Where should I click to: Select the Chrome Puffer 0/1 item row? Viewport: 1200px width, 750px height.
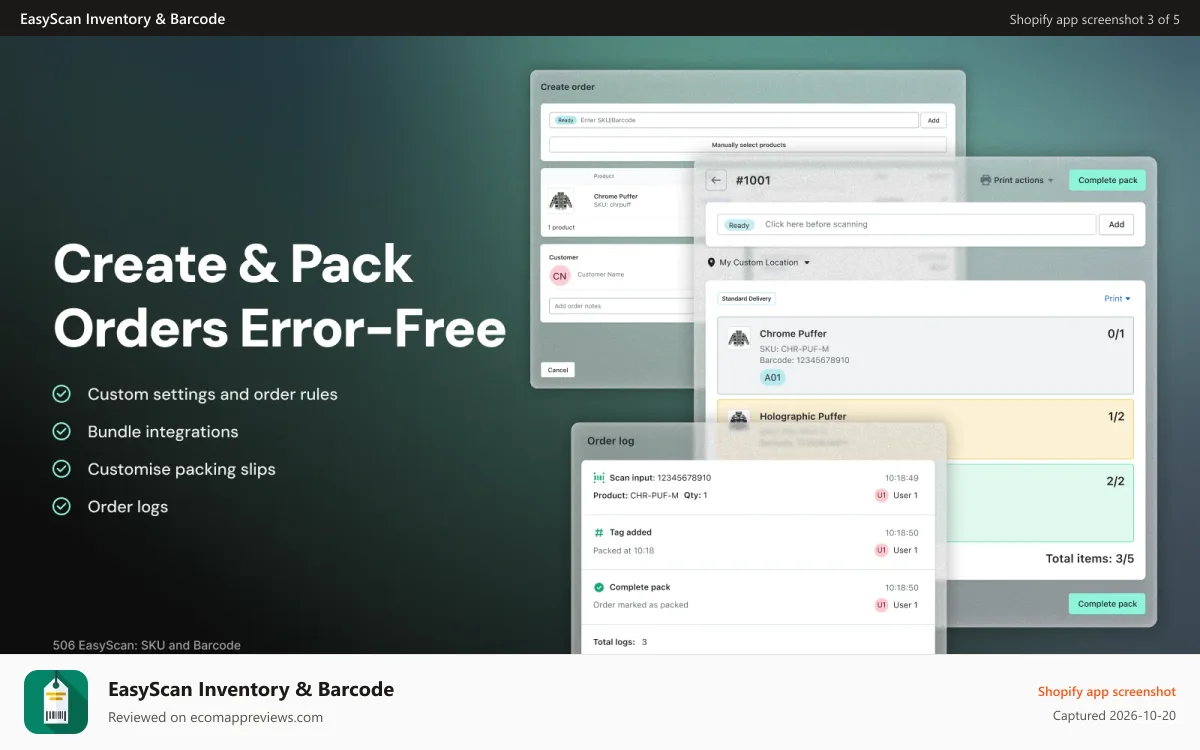[x=925, y=356]
